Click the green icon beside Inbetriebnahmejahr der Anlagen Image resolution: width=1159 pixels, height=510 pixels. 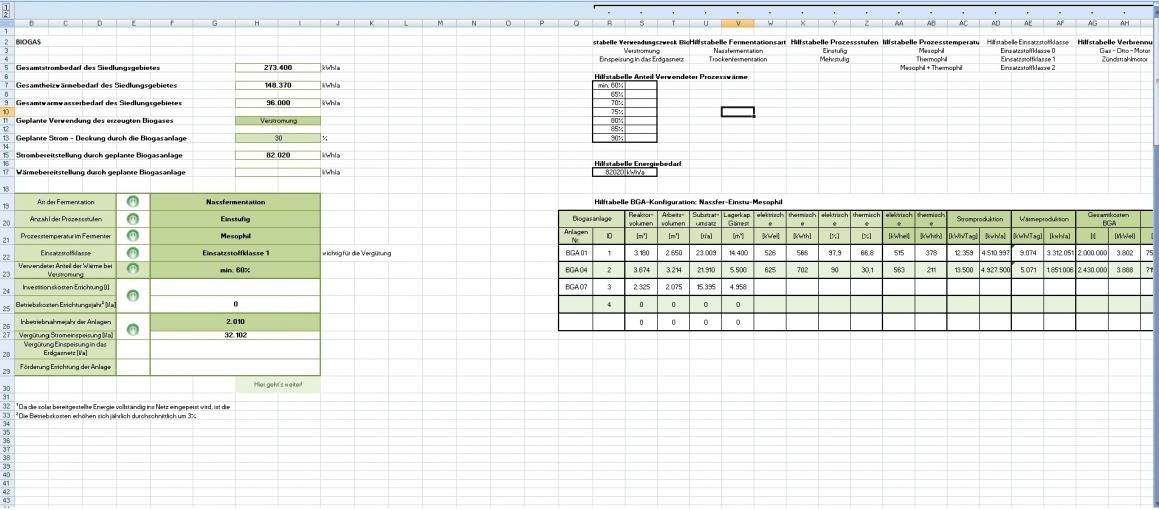click(x=133, y=329)
